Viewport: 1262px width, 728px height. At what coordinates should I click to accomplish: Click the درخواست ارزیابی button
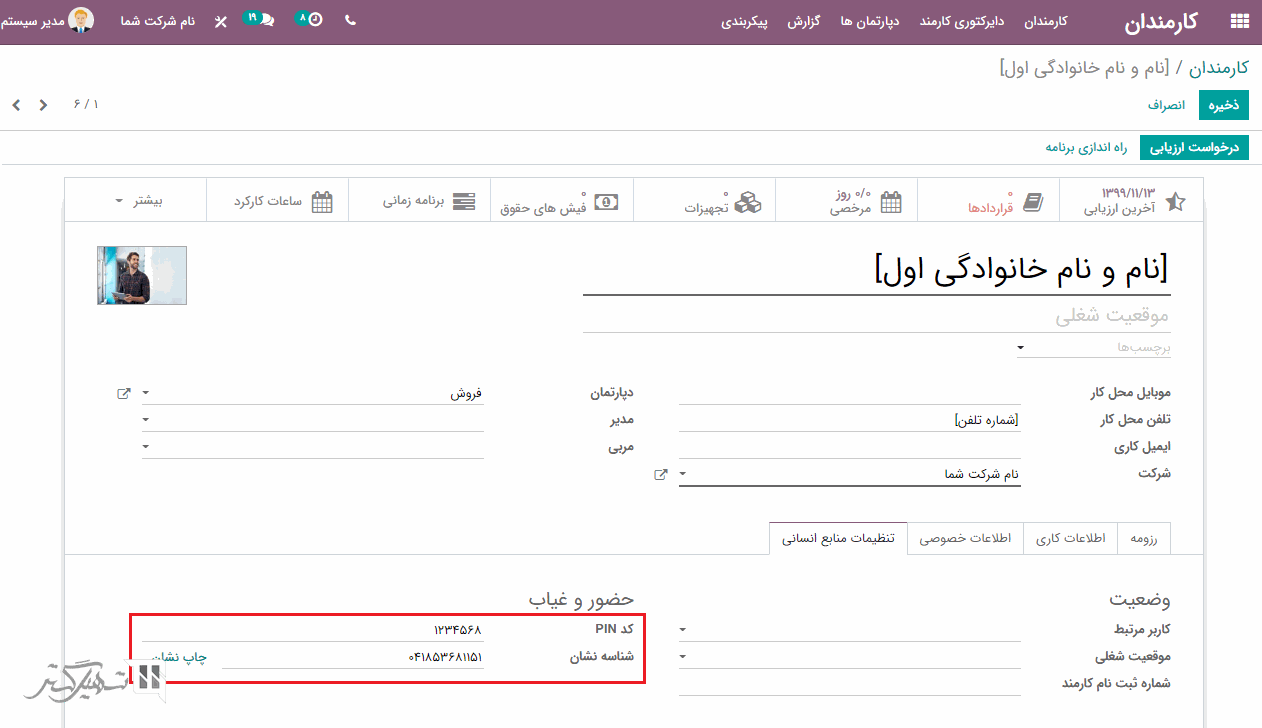click(1194, 148)
